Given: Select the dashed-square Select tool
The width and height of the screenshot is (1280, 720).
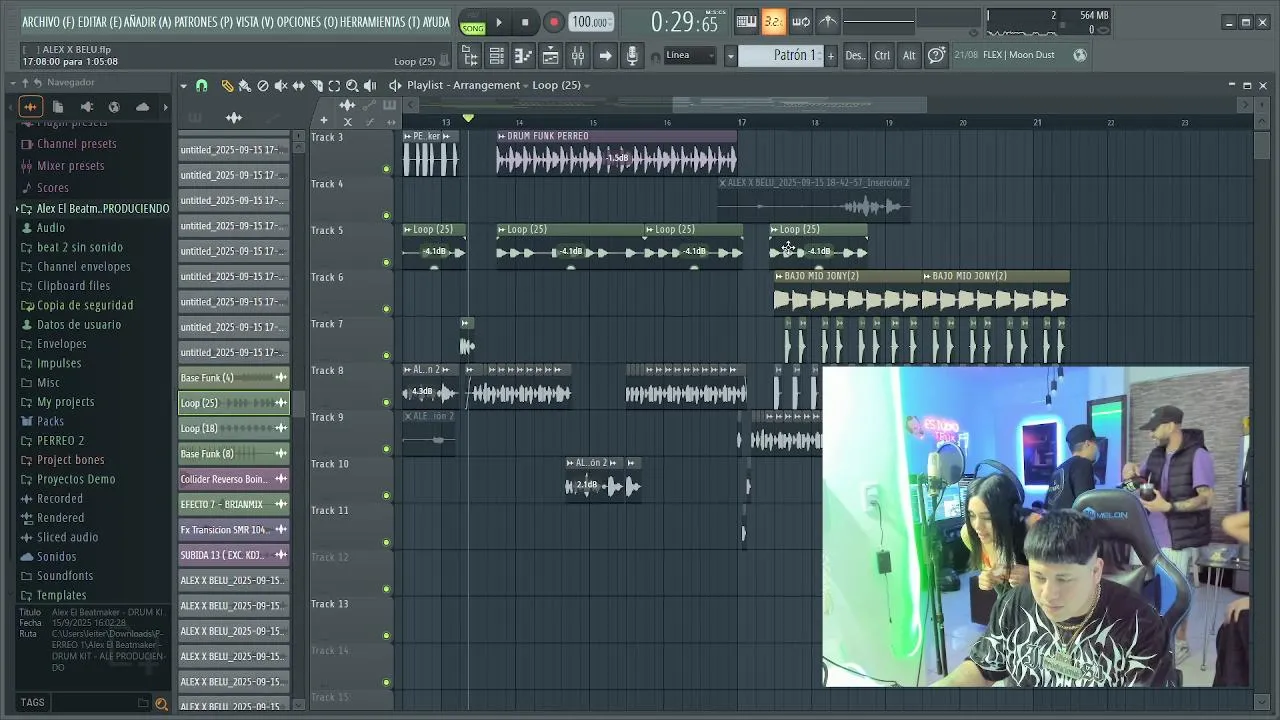Looking at the screenshot, I should (x=335, y=86).
